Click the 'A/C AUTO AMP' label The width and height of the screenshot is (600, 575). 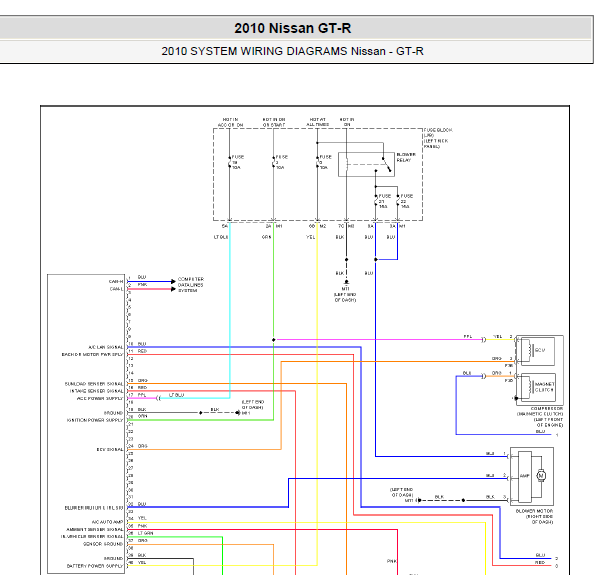[108, 522]
